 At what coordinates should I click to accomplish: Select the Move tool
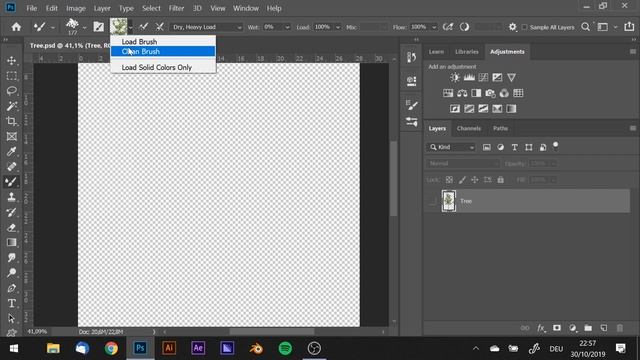pos(11,60)
